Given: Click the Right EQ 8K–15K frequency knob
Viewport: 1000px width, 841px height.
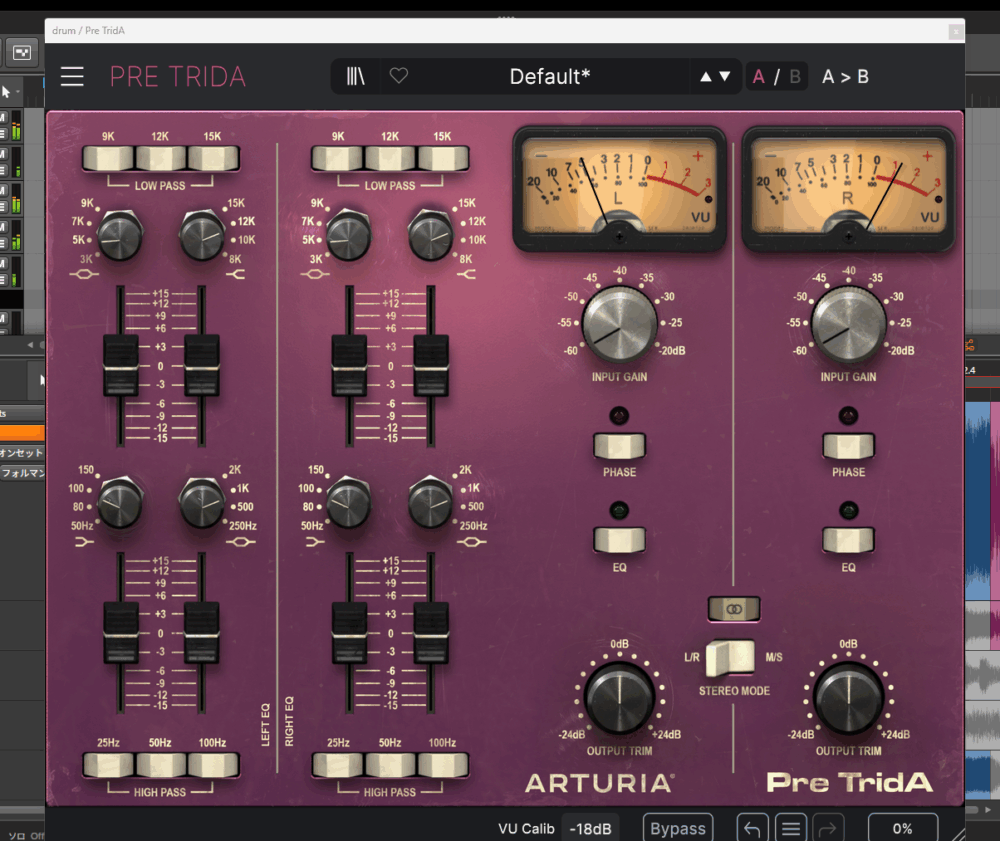Looking at the screenshot, I should 431,235.
